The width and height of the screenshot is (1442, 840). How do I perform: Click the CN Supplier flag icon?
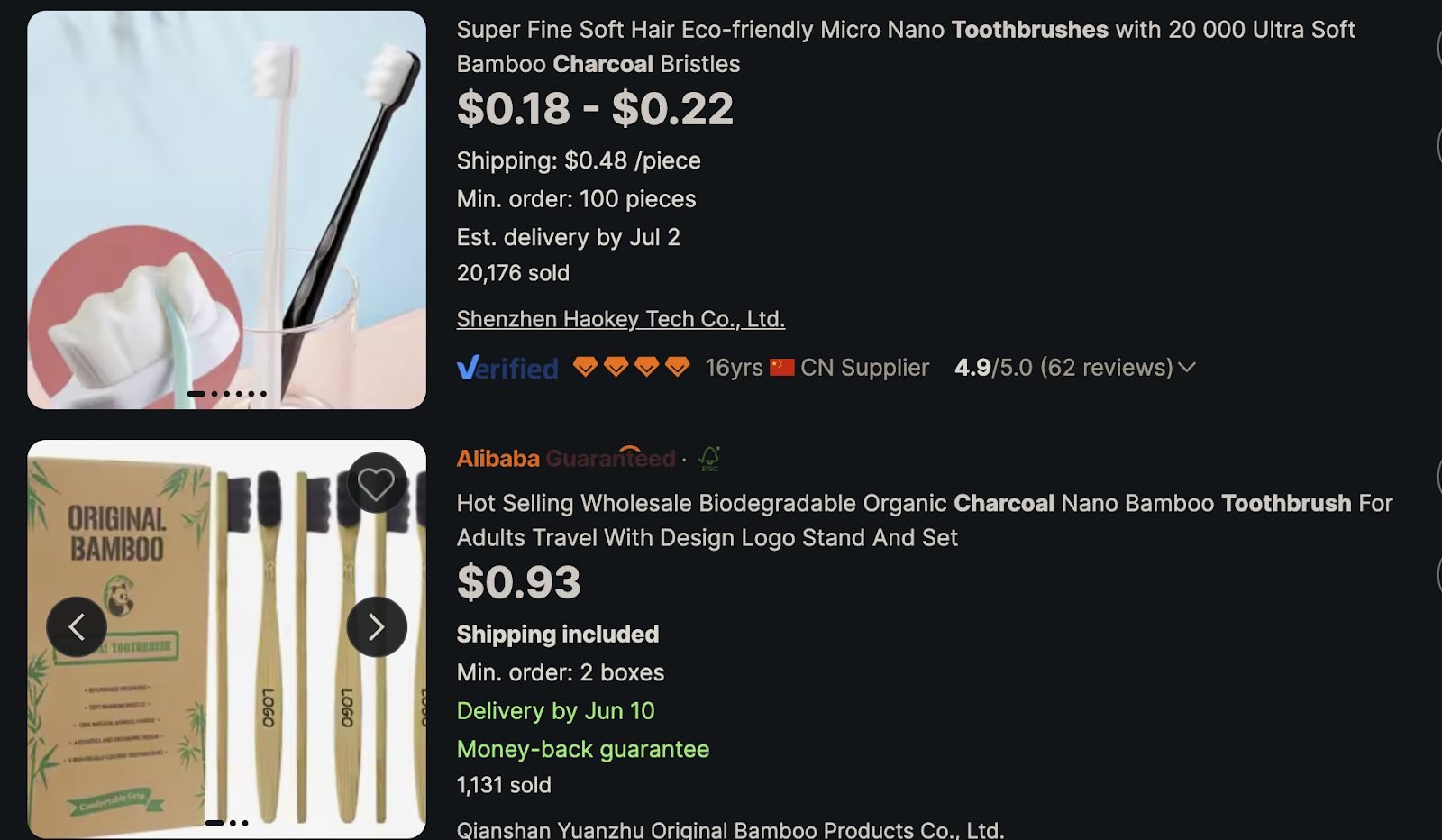tap(782, 367)
